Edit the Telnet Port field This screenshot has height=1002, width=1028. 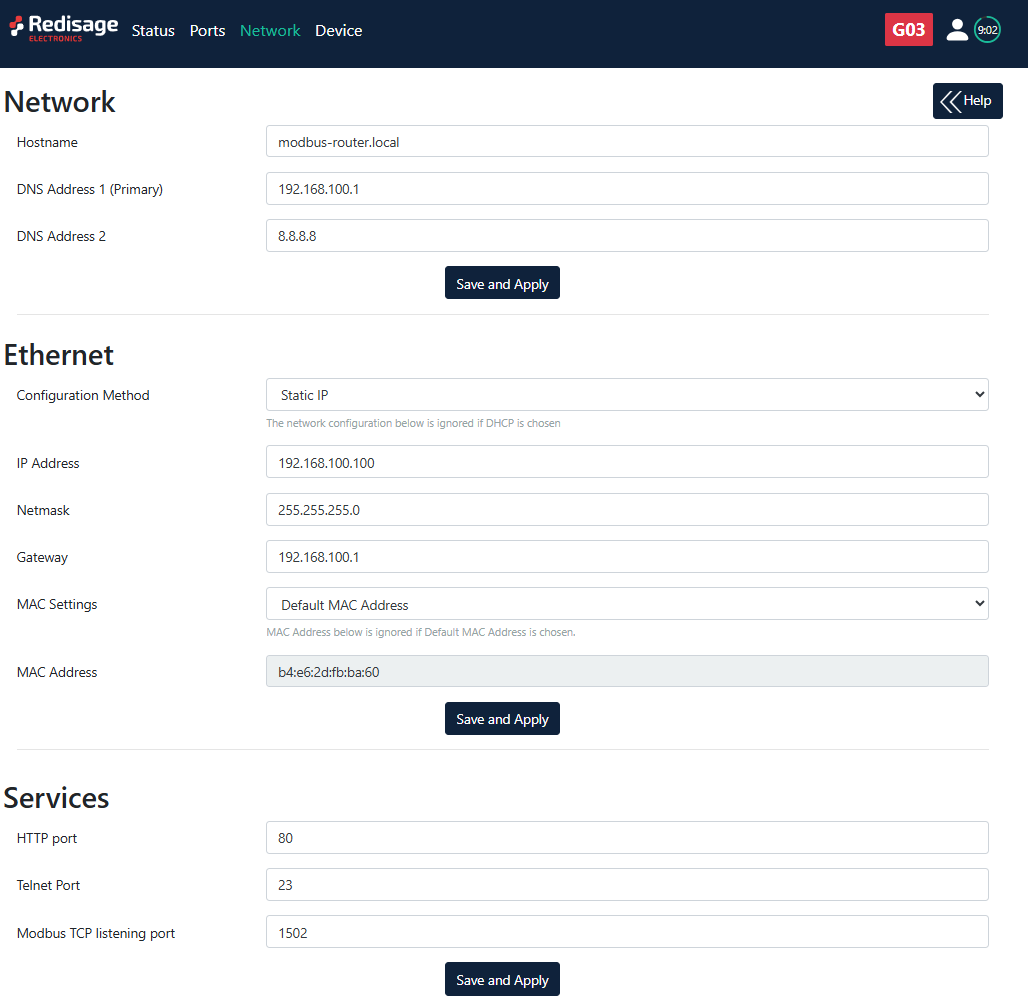(x=627, y=885)
